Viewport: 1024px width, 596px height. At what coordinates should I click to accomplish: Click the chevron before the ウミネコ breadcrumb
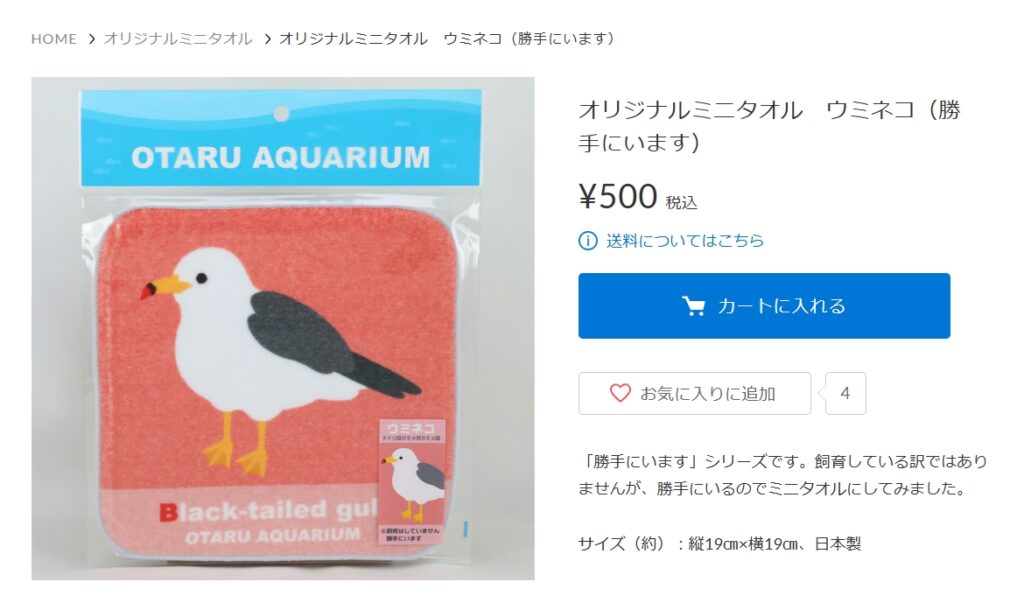tap(268, 39)
